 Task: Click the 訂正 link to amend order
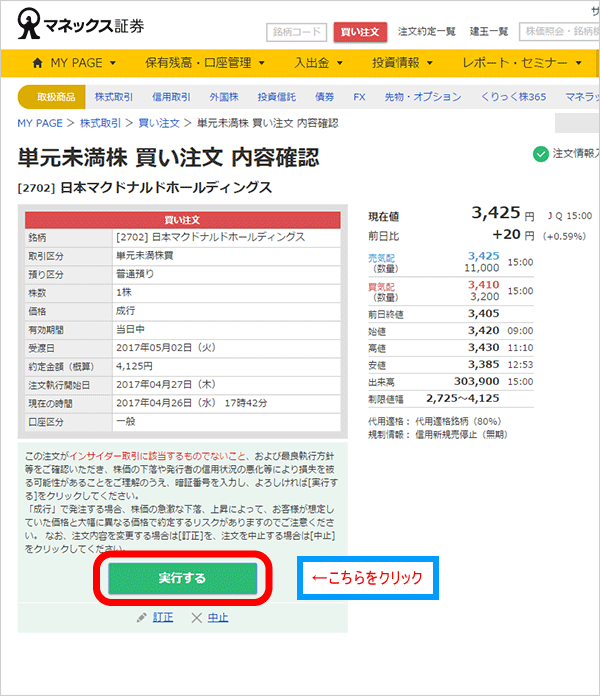(x=163, y=617)
